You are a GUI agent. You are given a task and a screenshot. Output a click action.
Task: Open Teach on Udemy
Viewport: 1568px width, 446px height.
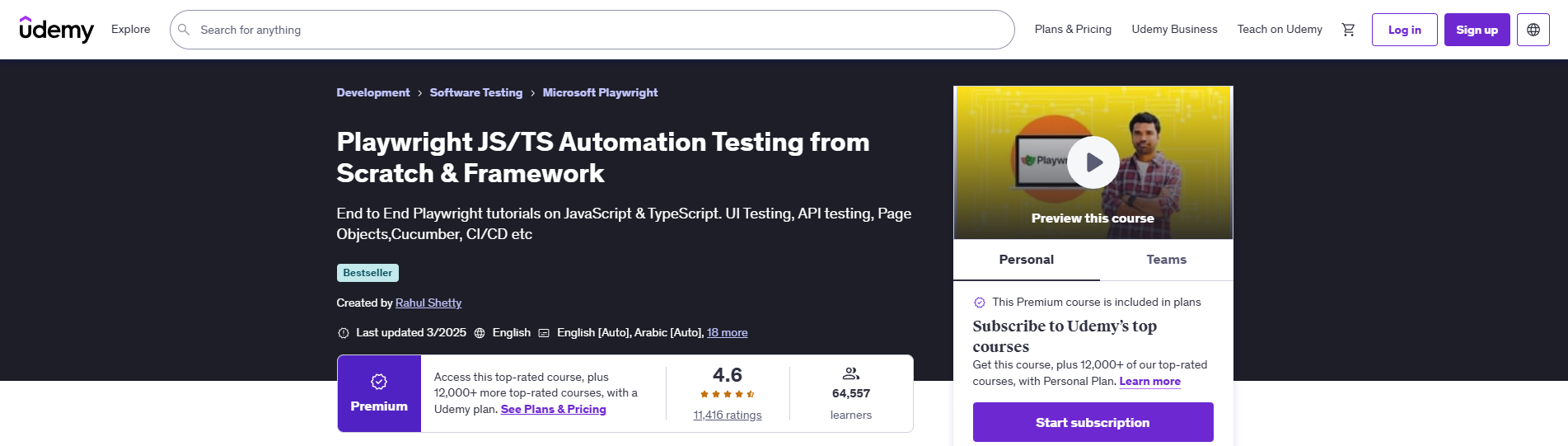pos(1280,29)
